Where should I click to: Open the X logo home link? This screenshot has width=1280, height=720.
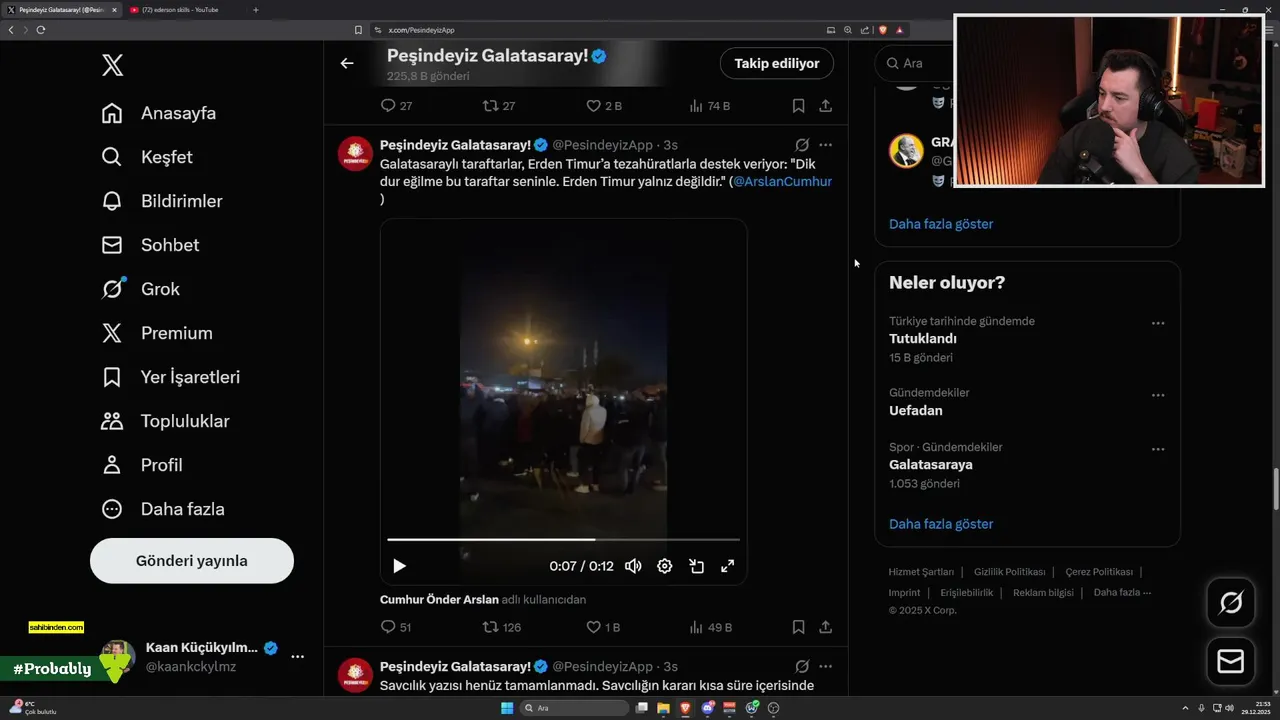[x=112, y=66]
